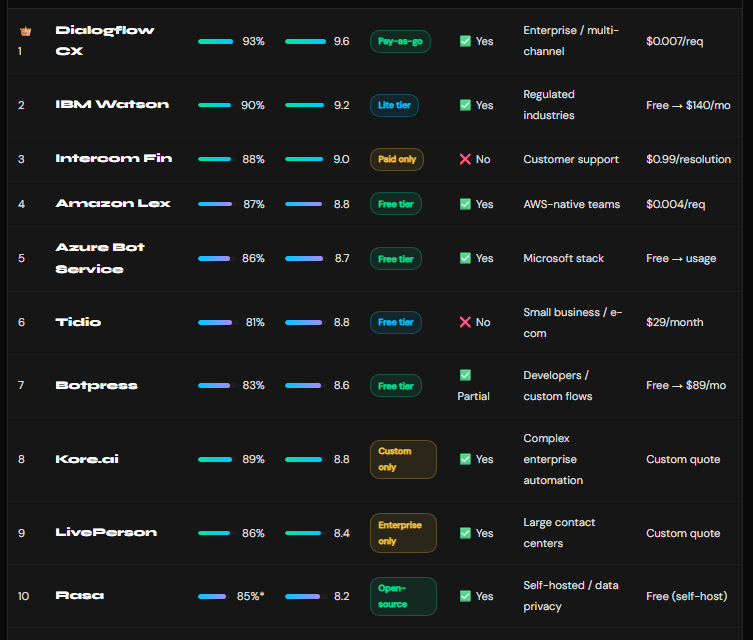Click the Paid only badge for Intercom Fin
Viewport: 753px width, 640px height.
click(396, 159)
